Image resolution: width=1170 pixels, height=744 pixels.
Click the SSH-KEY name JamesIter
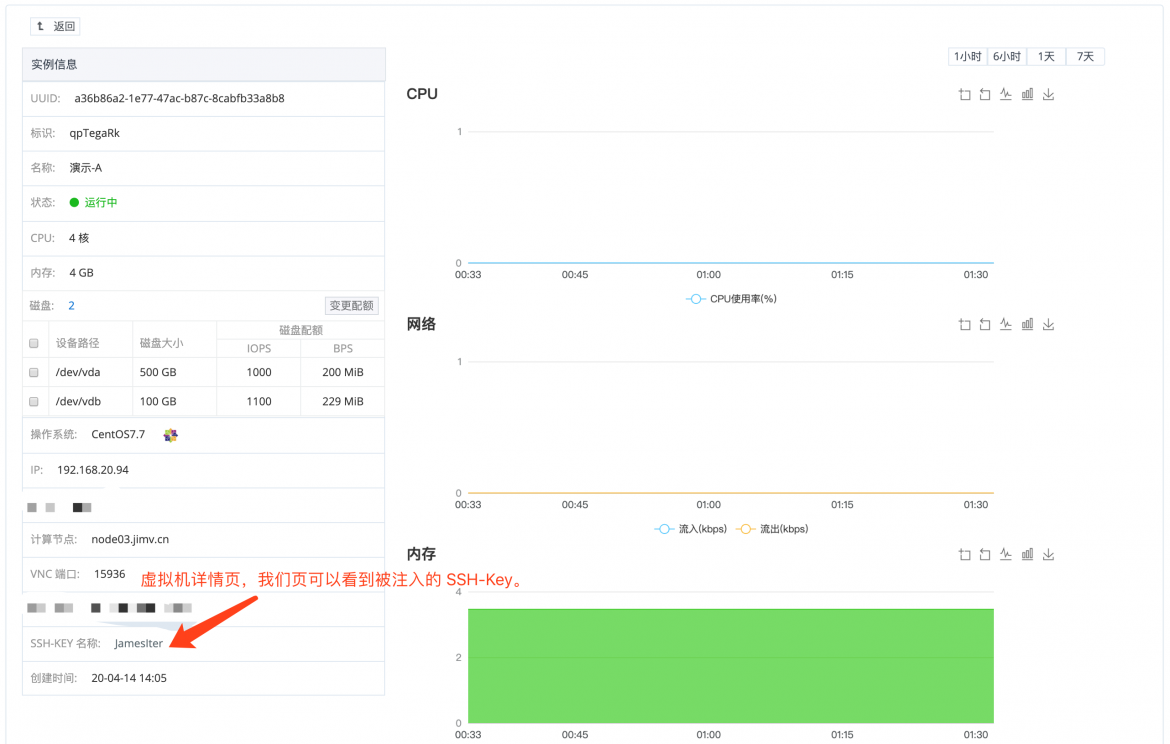139,643
